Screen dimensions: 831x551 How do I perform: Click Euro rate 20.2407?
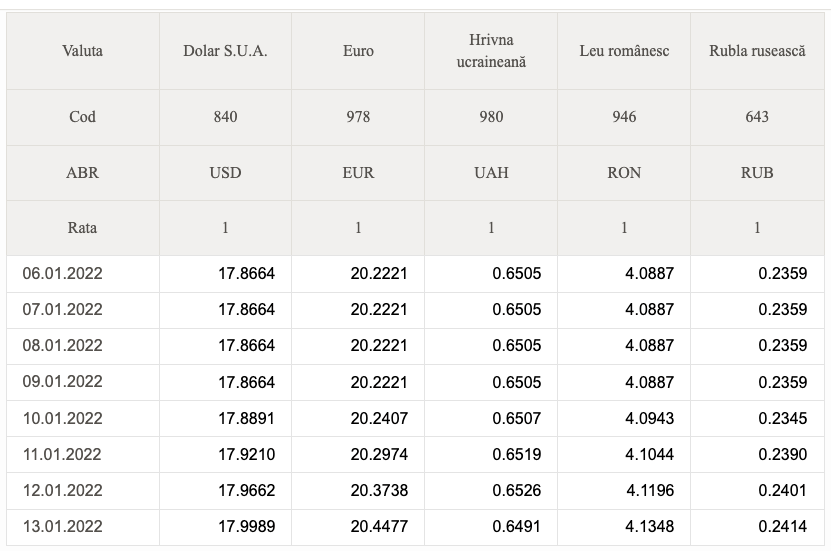point(379,419)
